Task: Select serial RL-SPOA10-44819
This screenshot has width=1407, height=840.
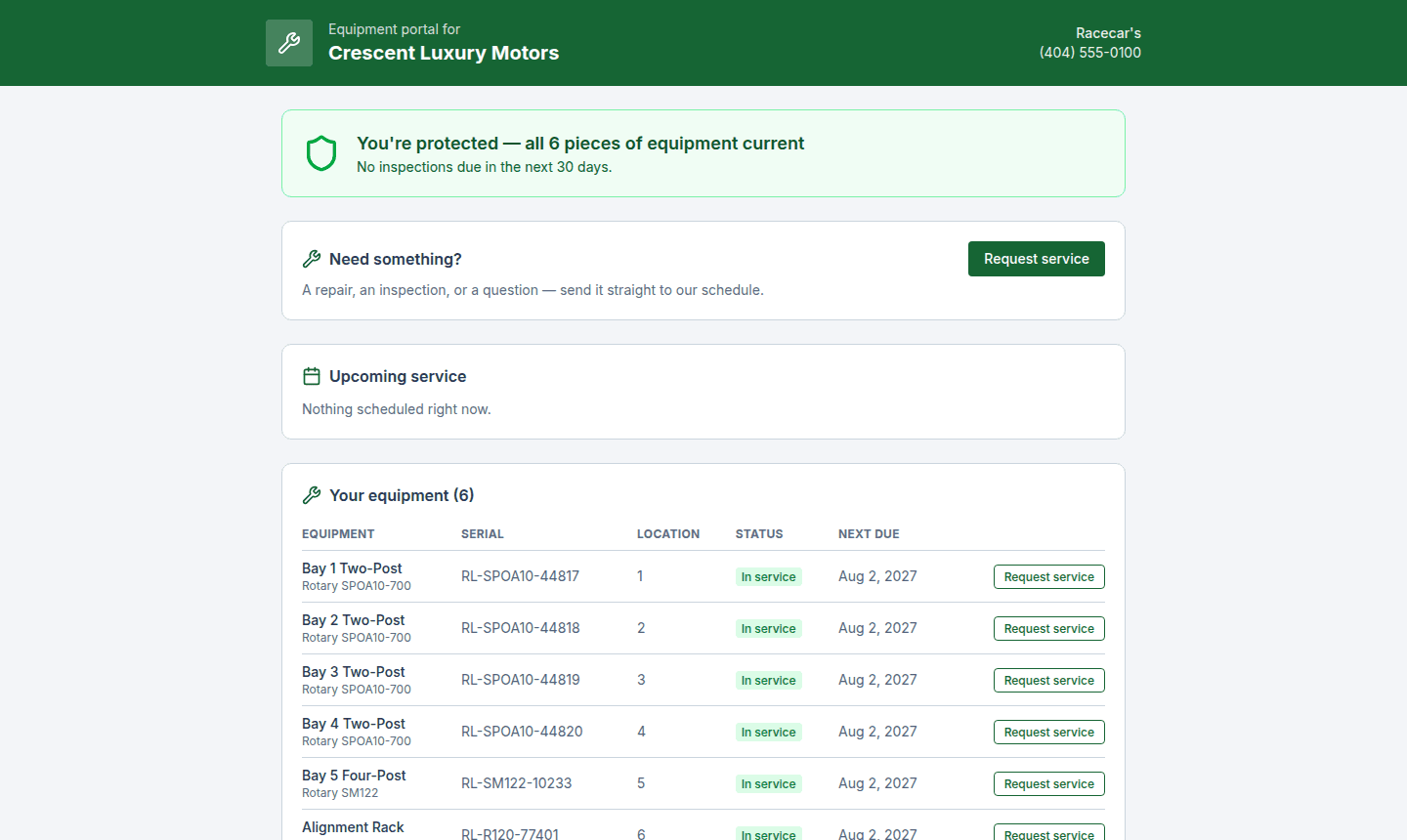Action: click(x=521, y=680)
